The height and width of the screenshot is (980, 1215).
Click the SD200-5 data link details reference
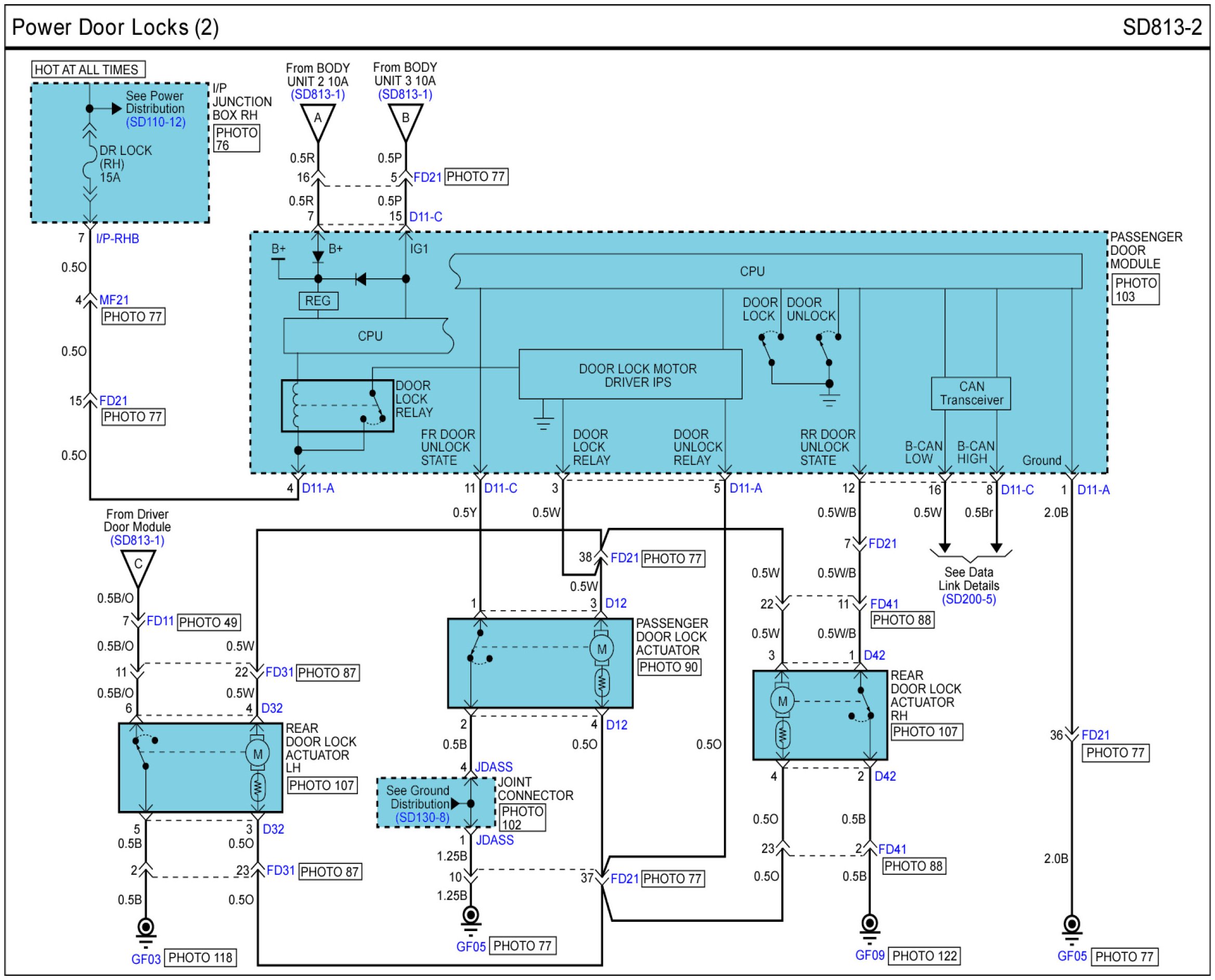(968, 599)
